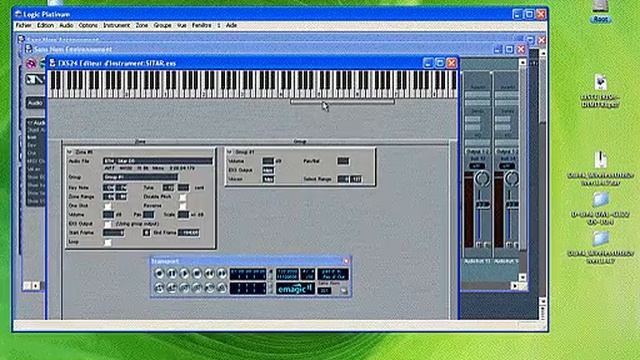Image resolution: width=640 pixels, height=360 pixels.
Task: Click the Logic Platinum title bar icon
Action: point(18,14)
